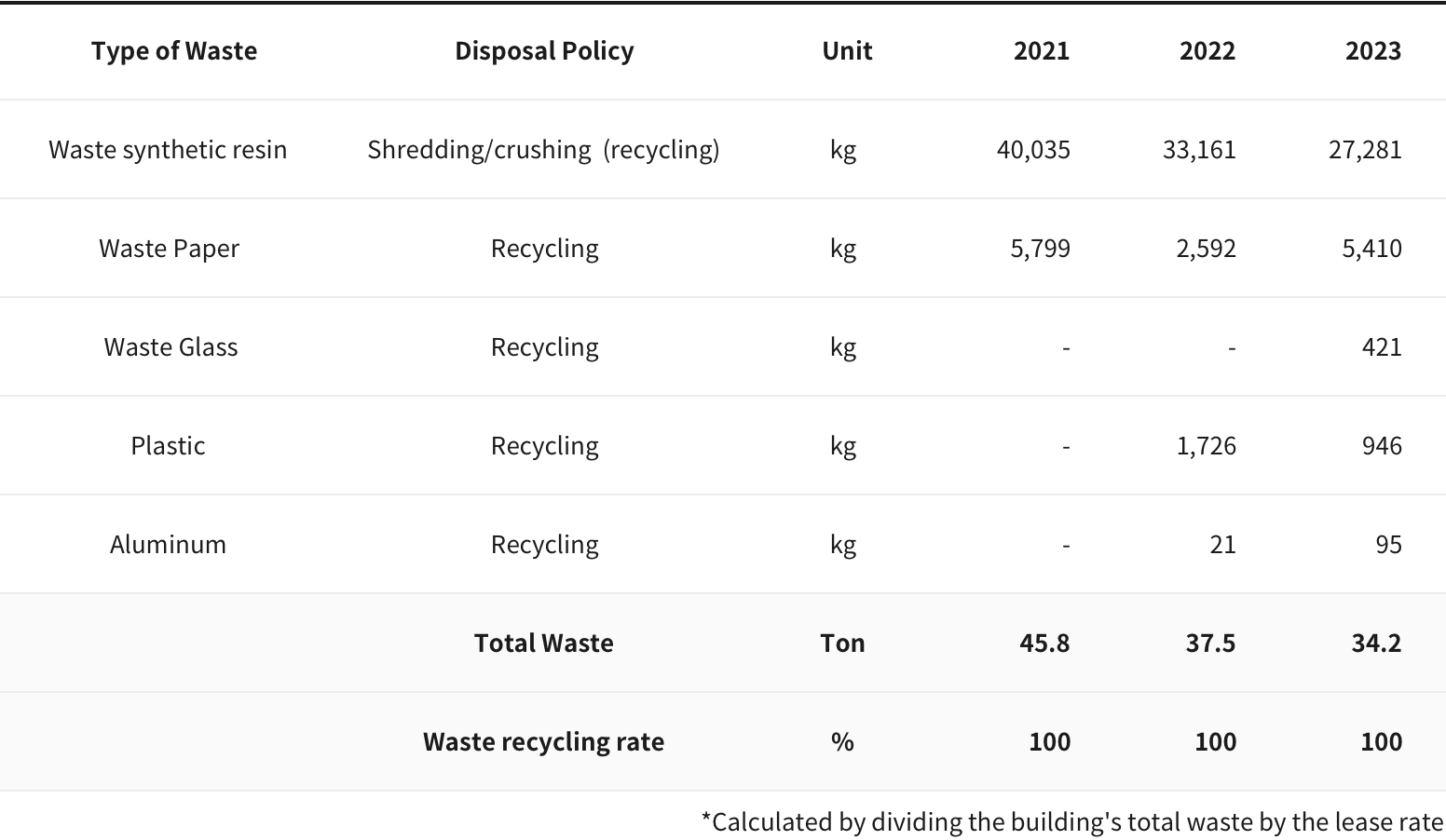
Task: Select the Plastic row label
Action: pyautogui.click(x=168, y=445)
